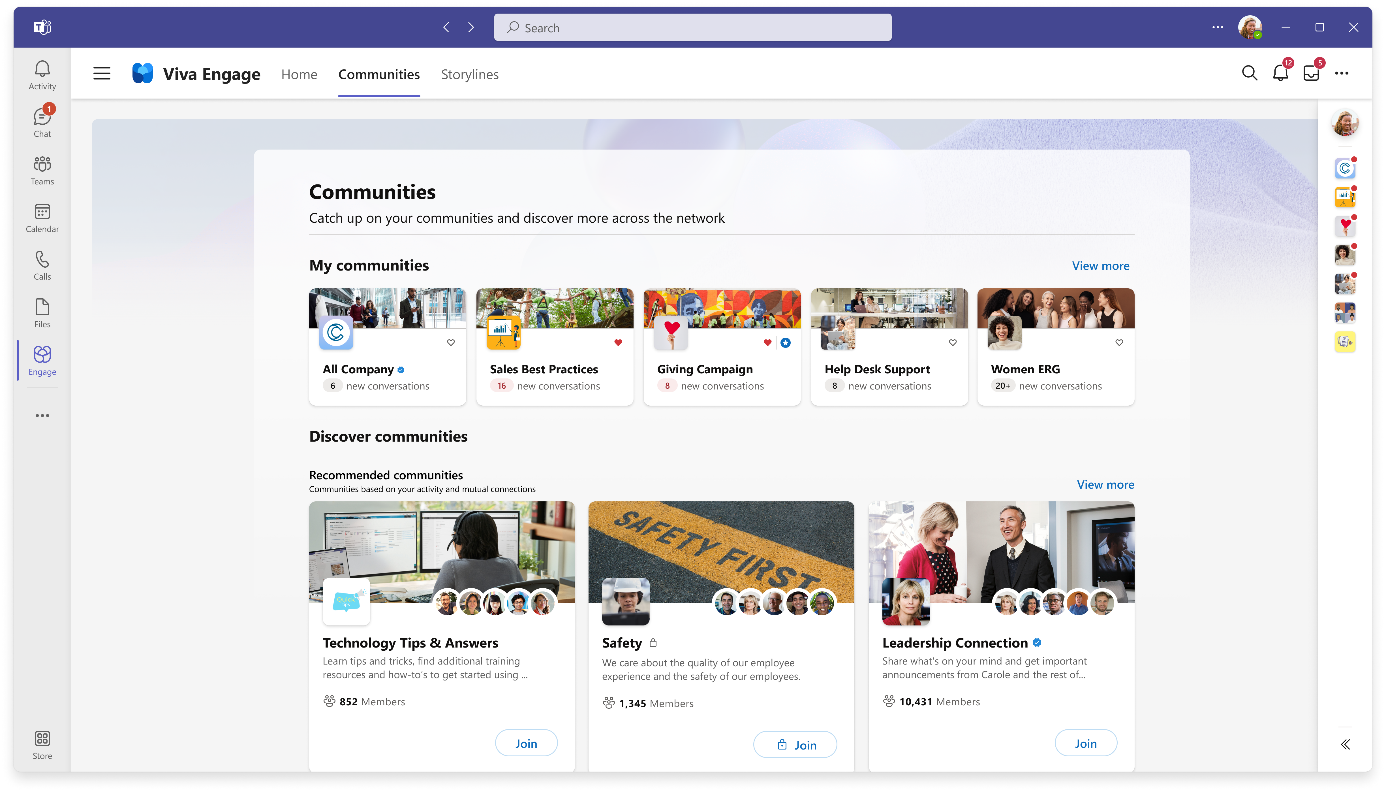Join the Safety community
The width and height of the screenshot is (1386, 792).
(x=795, y=744)
